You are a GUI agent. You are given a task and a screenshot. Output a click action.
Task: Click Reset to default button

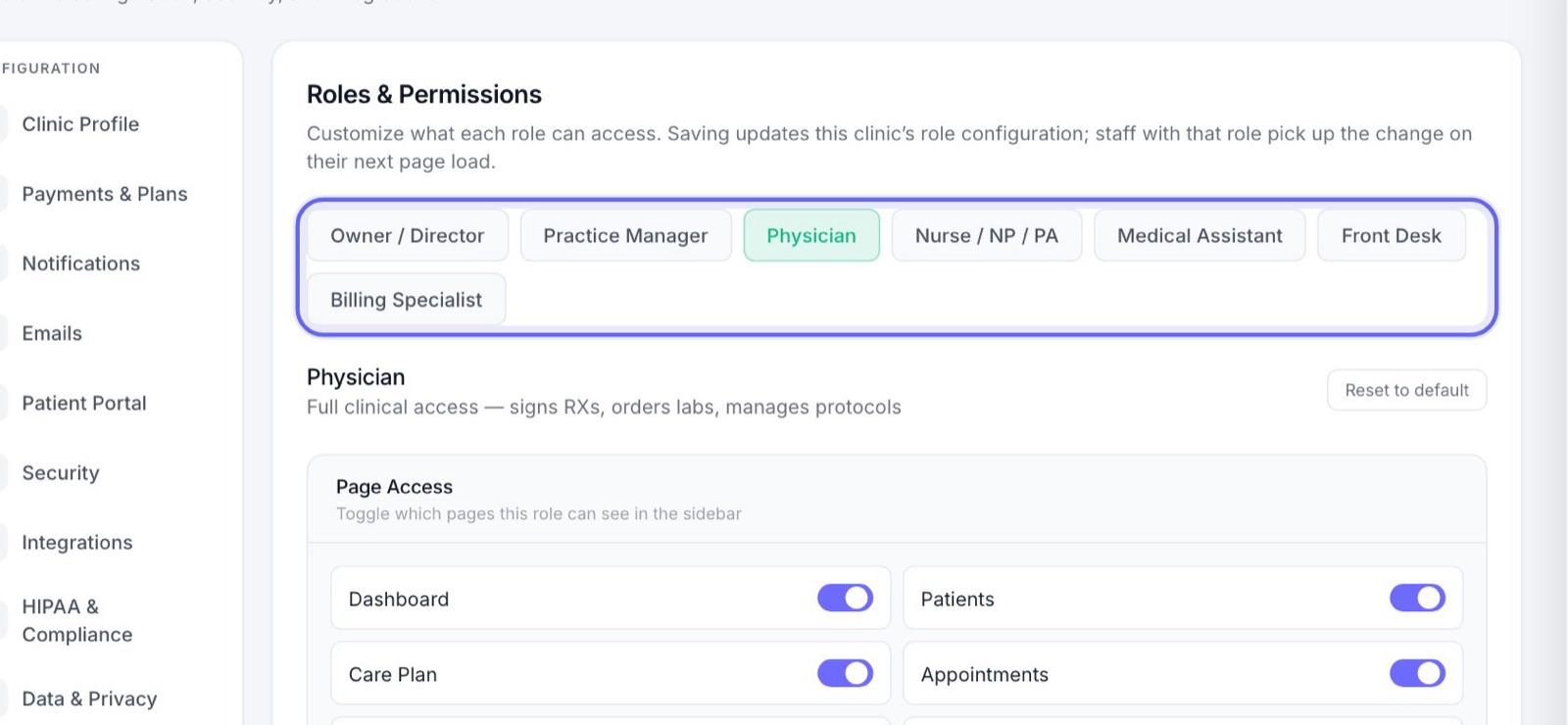coord(1406,390)
